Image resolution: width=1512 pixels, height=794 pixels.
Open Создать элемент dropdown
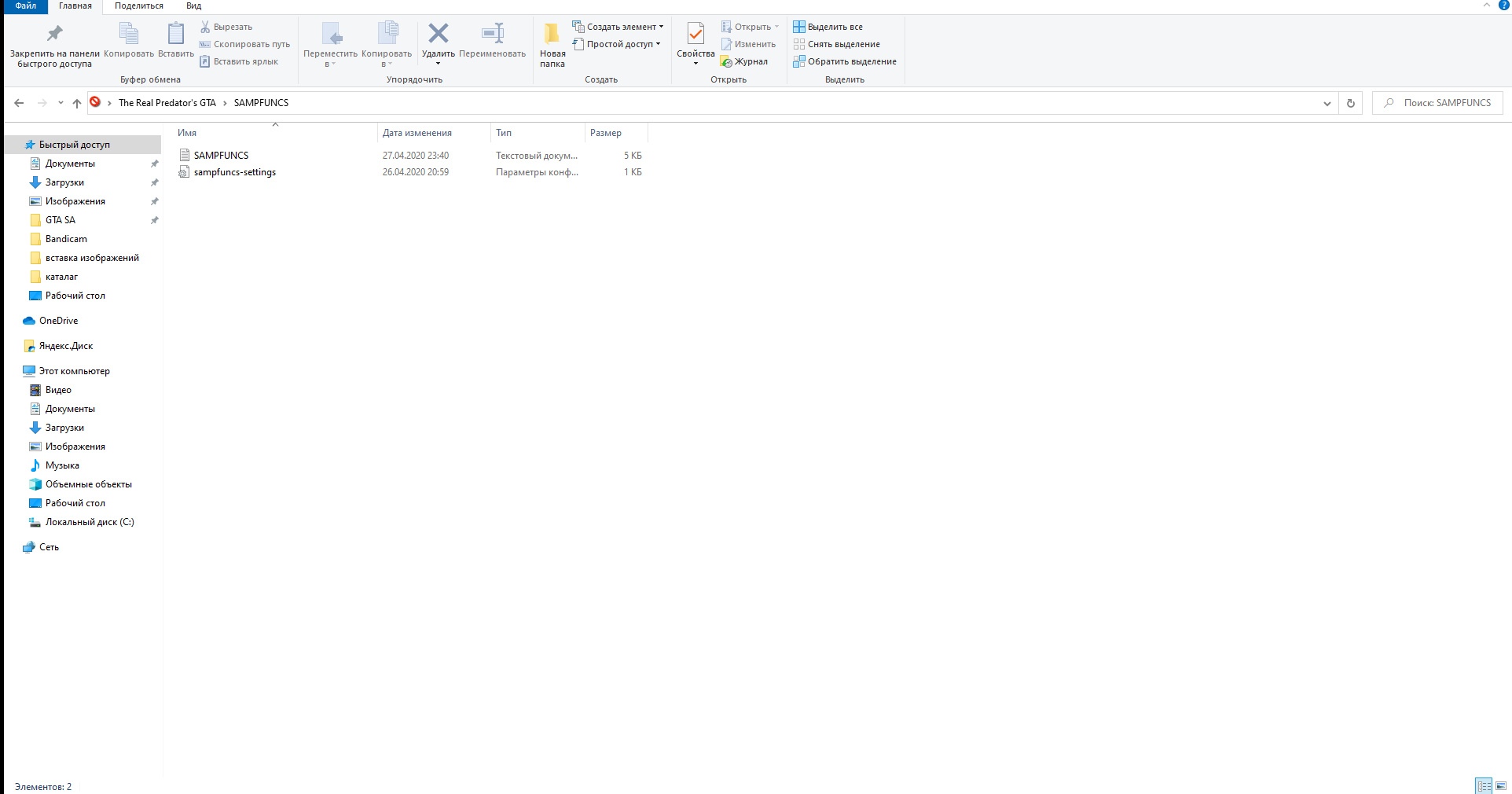pyautogui.click(x=618, y=27)
